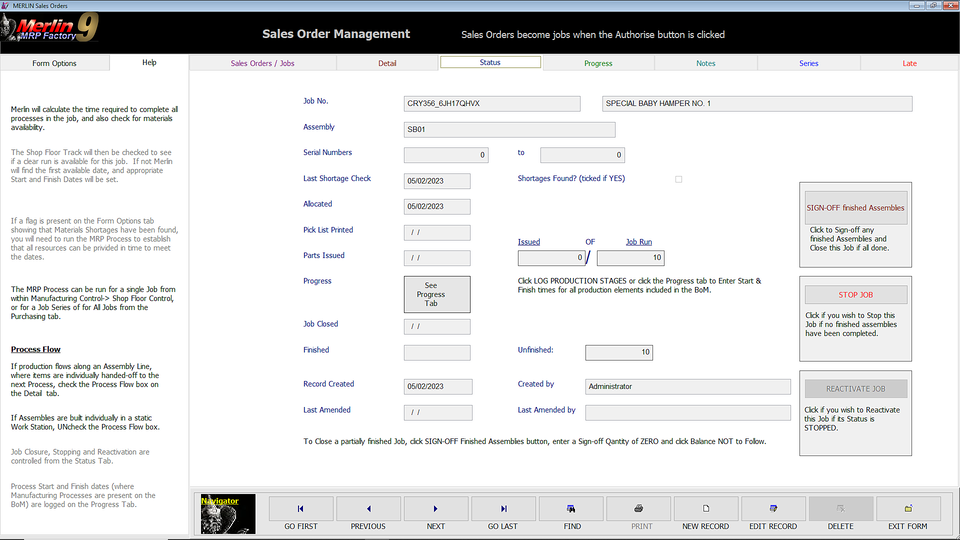This screenshot has height=540, width=960.
Task: Click the Previous record arrow icon
Action: (x=368, y=509)
